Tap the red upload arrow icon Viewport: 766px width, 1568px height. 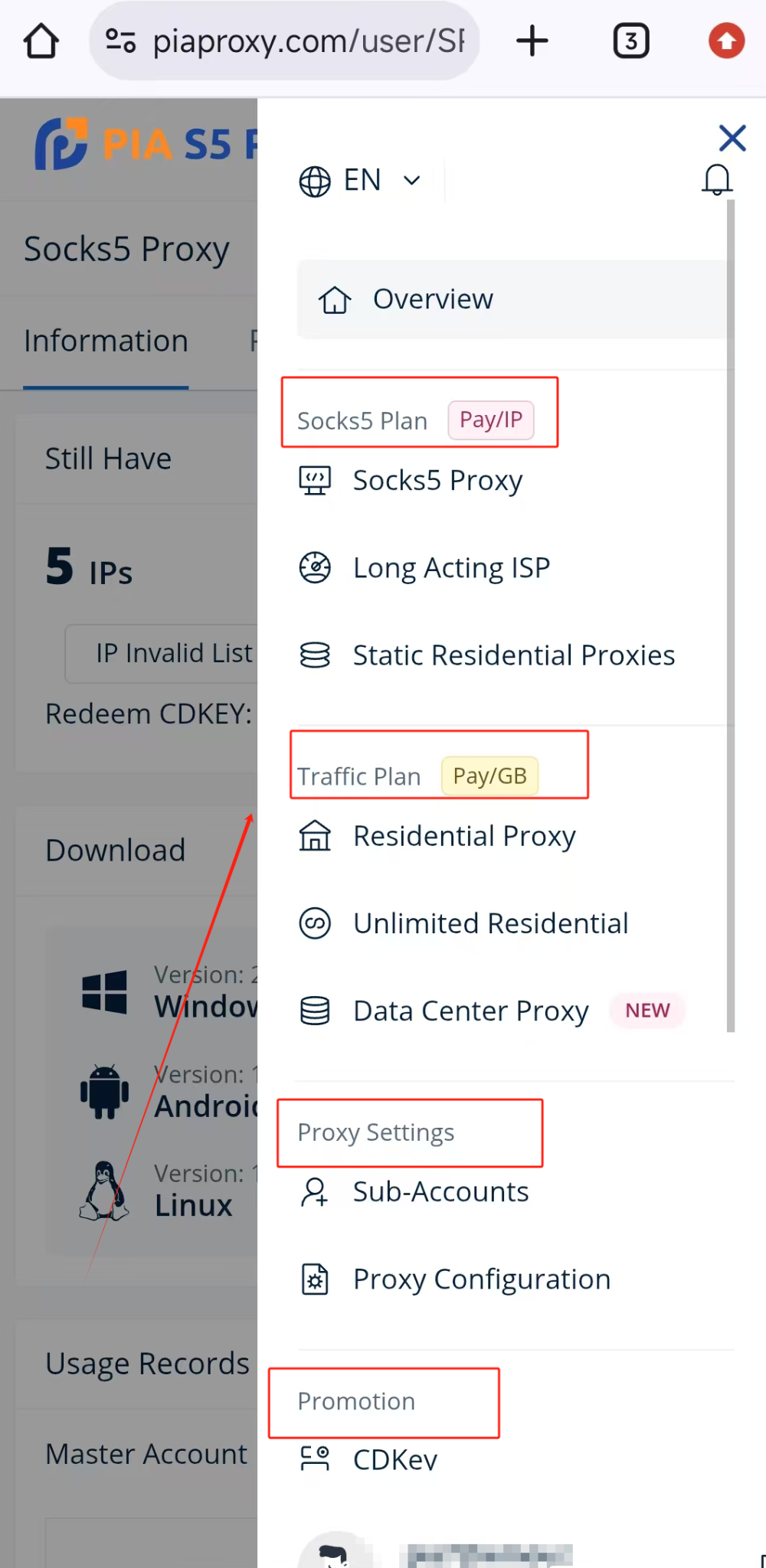point(726,41)
